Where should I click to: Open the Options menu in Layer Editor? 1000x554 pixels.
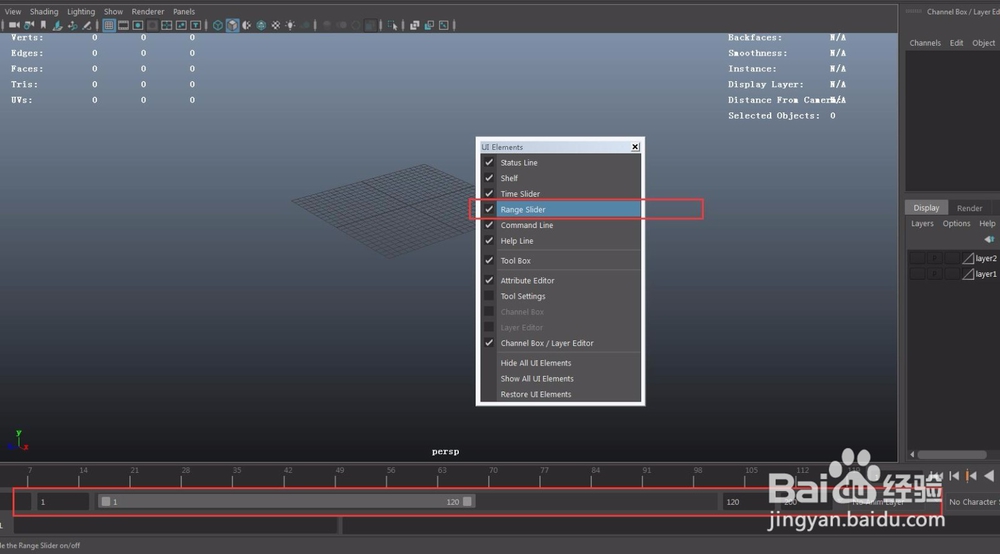tap(957, 223)
